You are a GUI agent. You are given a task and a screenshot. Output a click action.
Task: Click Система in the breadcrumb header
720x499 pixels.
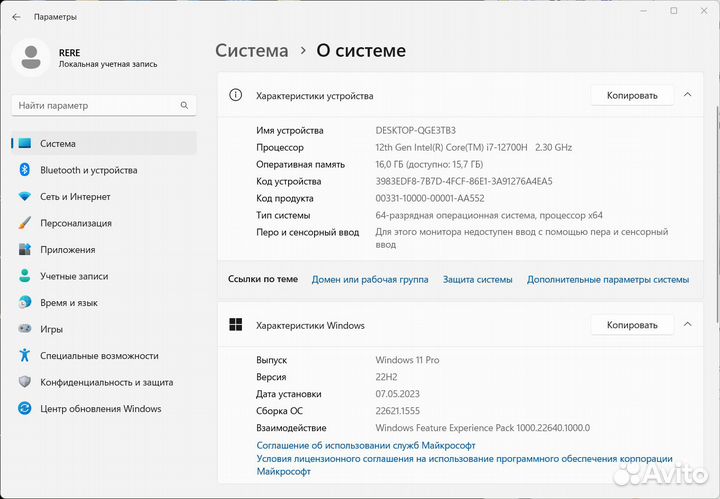click(x=252, y=50)
